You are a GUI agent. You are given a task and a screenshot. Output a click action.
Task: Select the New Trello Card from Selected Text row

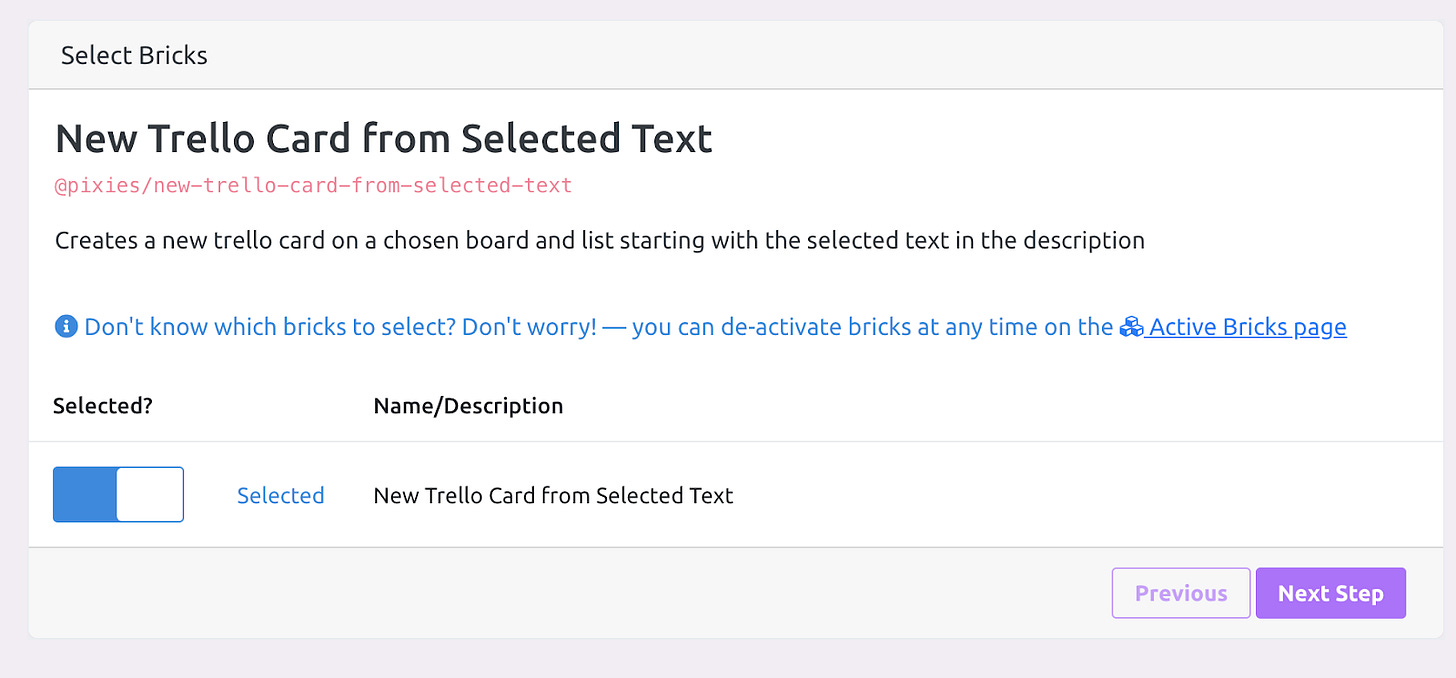click(x=553, y=495)
